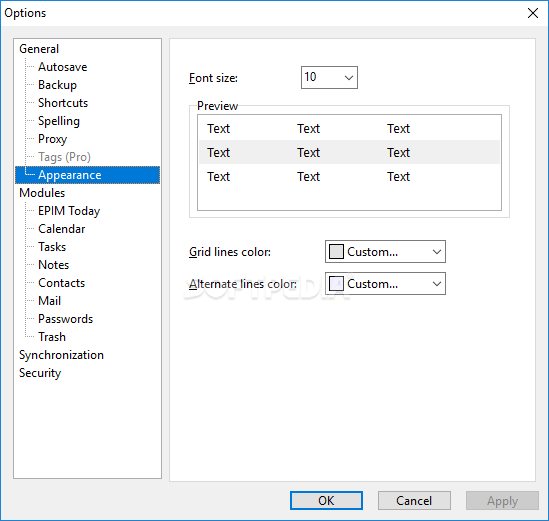Click the Alternate lines color swatch
The image size is (549, 521).
click(x=336, y=284)
